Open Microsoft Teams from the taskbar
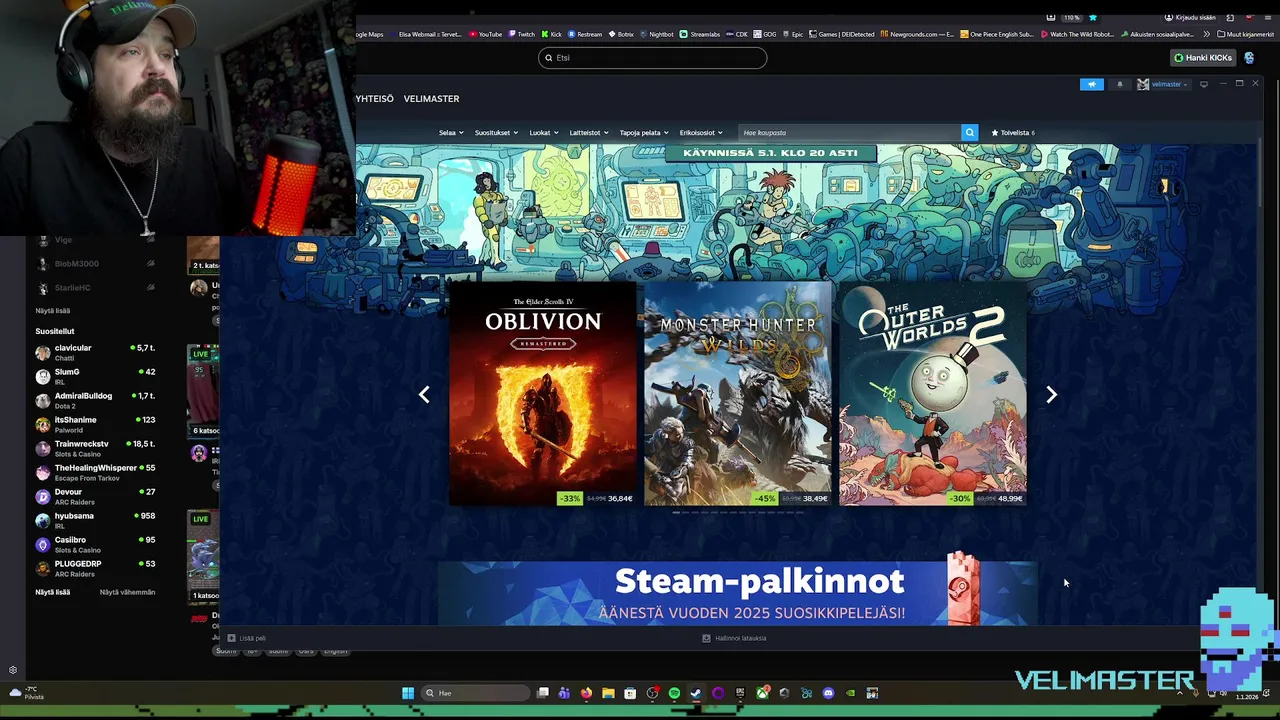Image resolution: width=1280 pixels, height=720 pixels. 564,693
